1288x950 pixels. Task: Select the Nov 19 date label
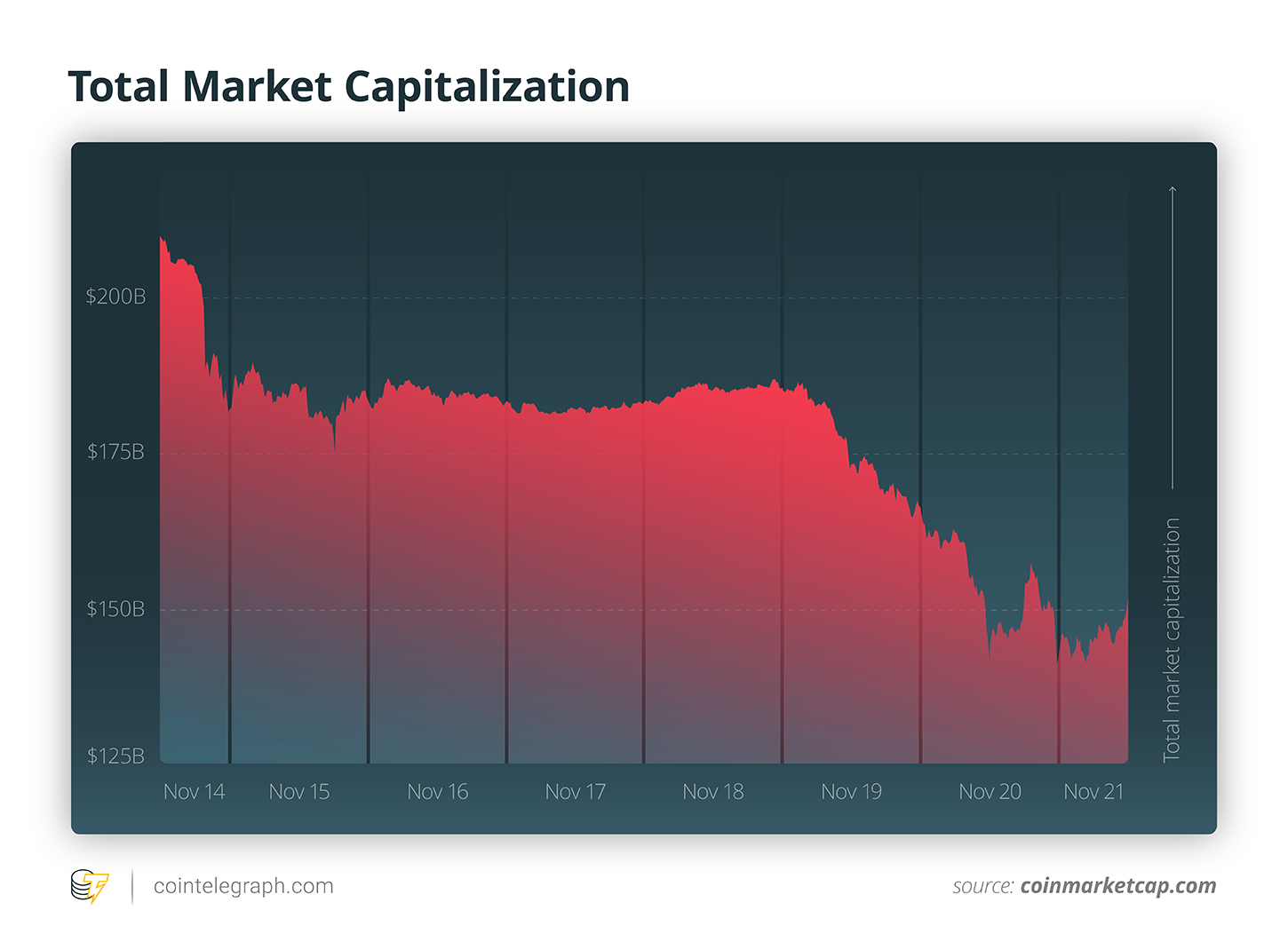click(851, 791)
